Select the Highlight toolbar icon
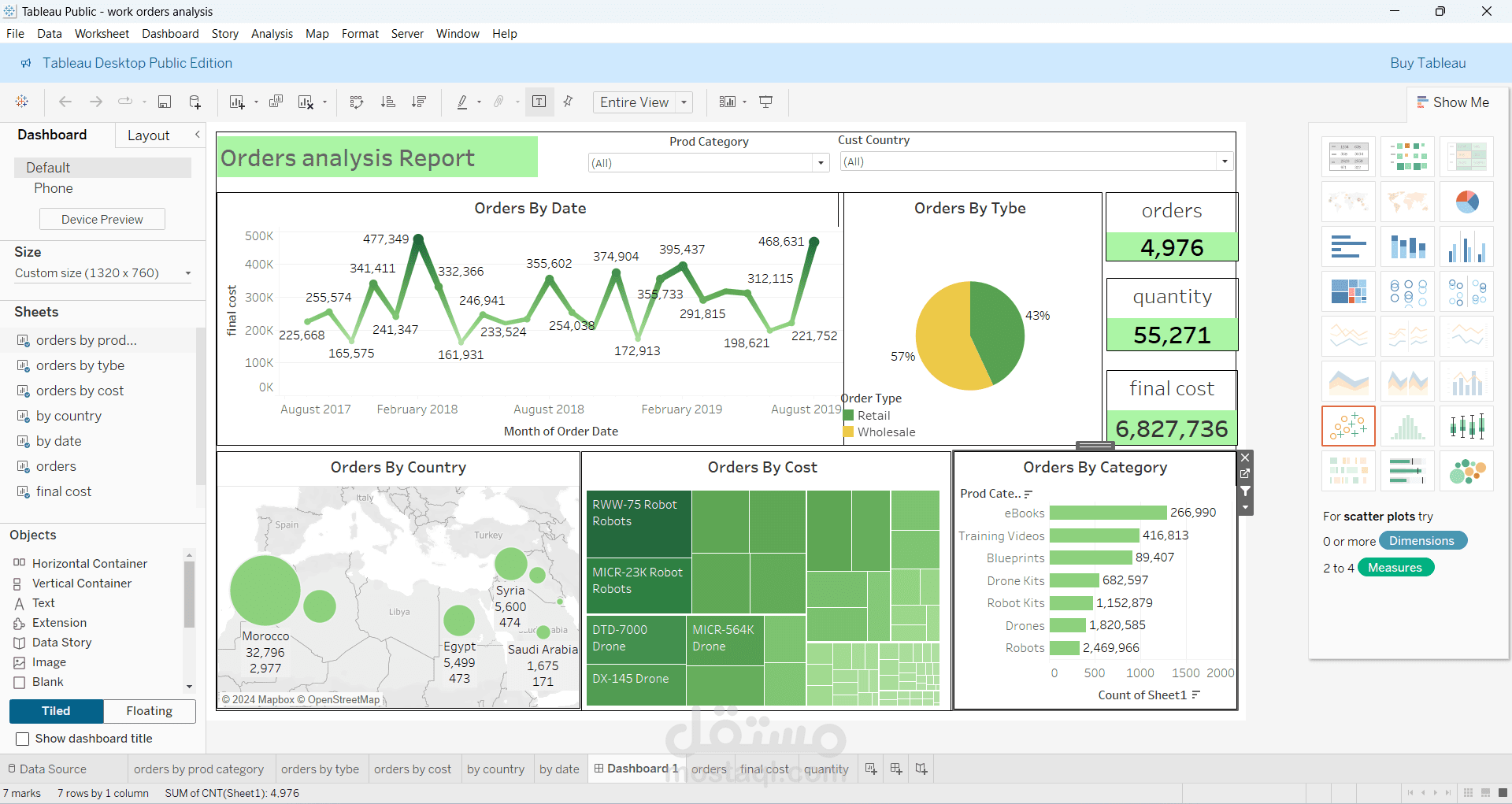The height and width of the screenshot is (804, 1512). tap(464, 102)
